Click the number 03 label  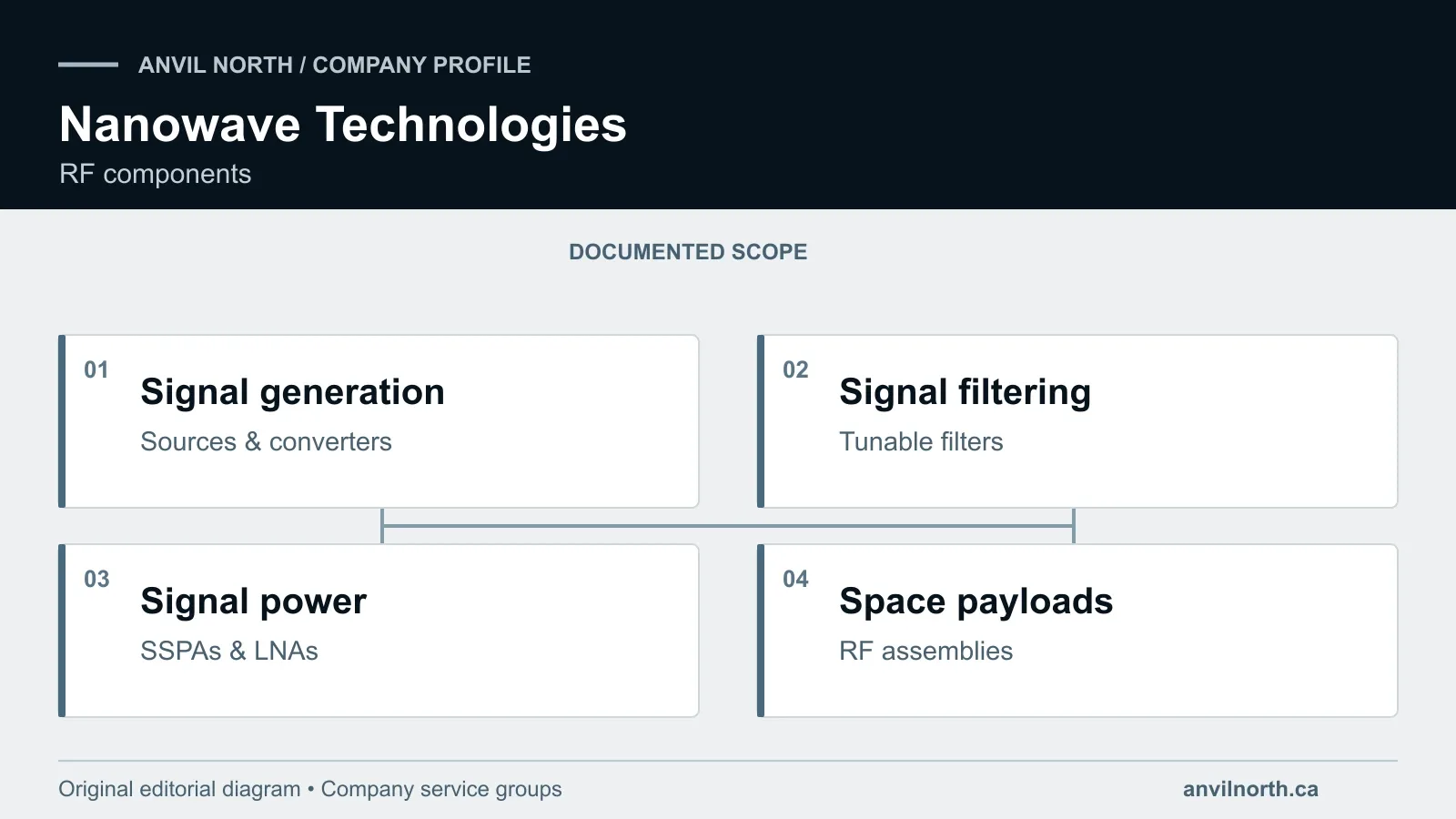96,579
